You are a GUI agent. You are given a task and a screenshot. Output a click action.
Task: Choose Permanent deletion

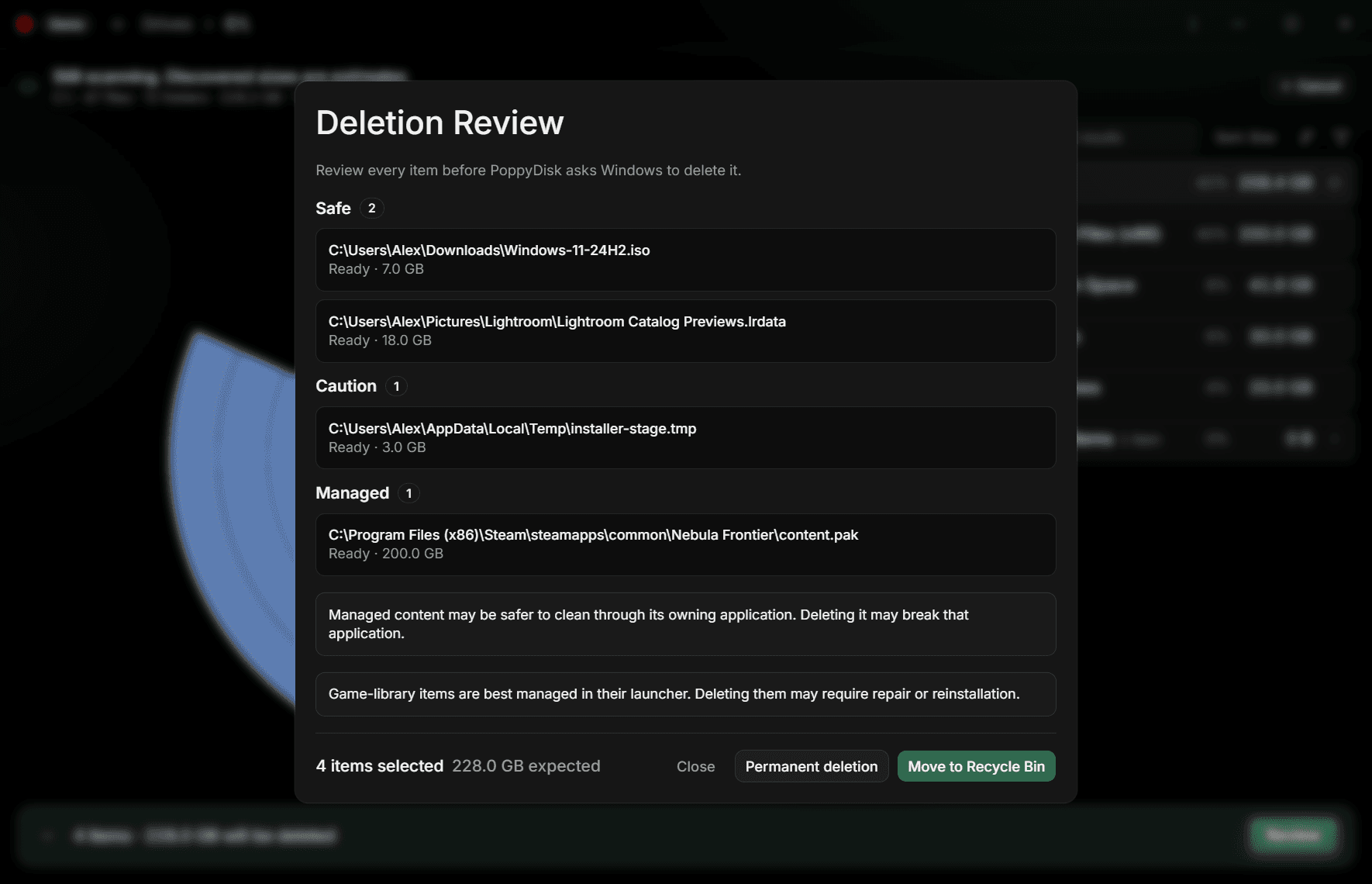tap(812, 766)
